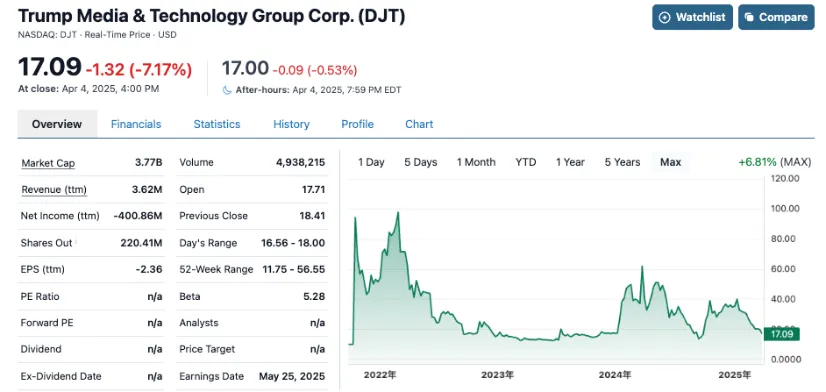Select the 1 Month chart range

tap(476, 162)
